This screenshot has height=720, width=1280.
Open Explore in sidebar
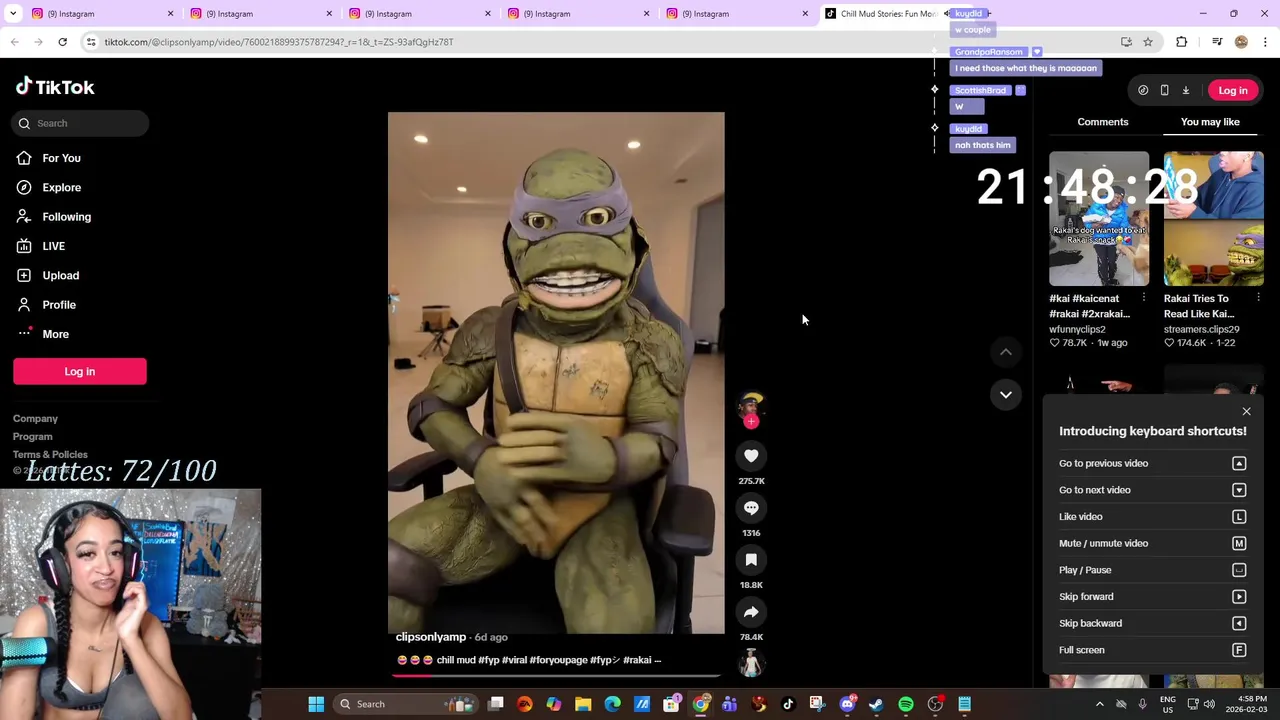61,188
